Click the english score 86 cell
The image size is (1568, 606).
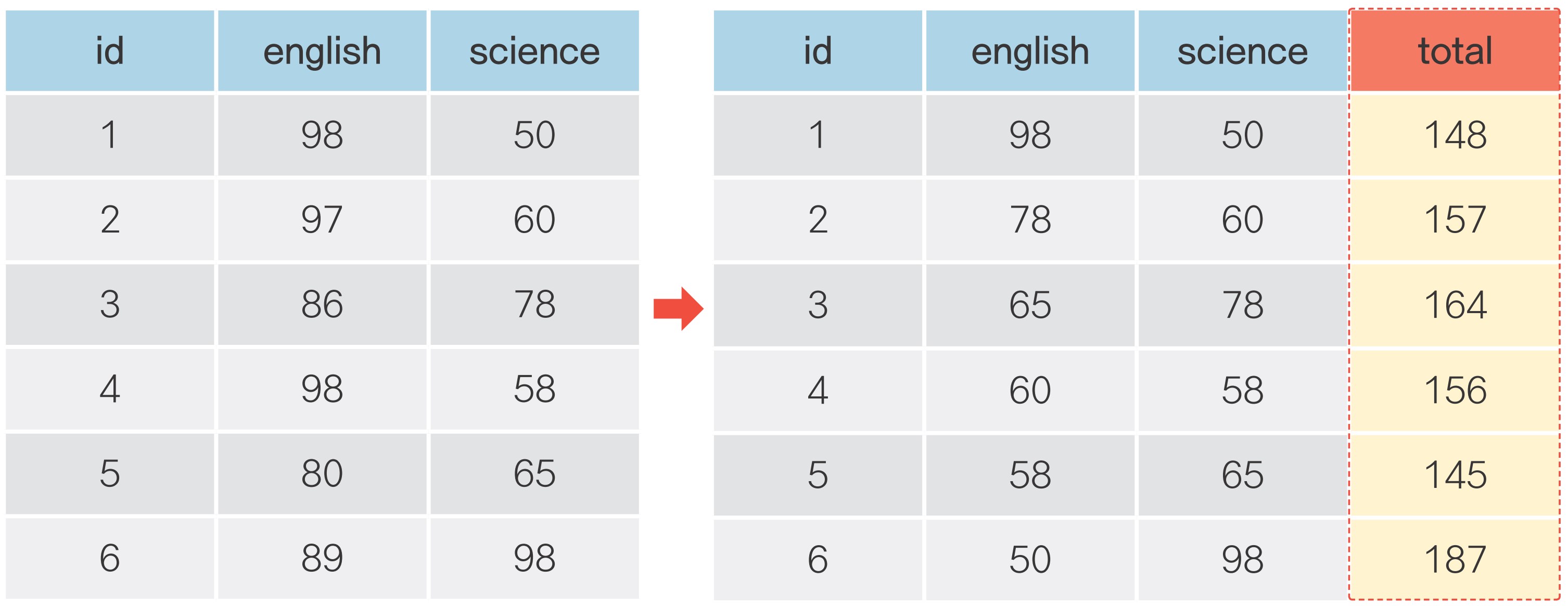coord(322,304)
